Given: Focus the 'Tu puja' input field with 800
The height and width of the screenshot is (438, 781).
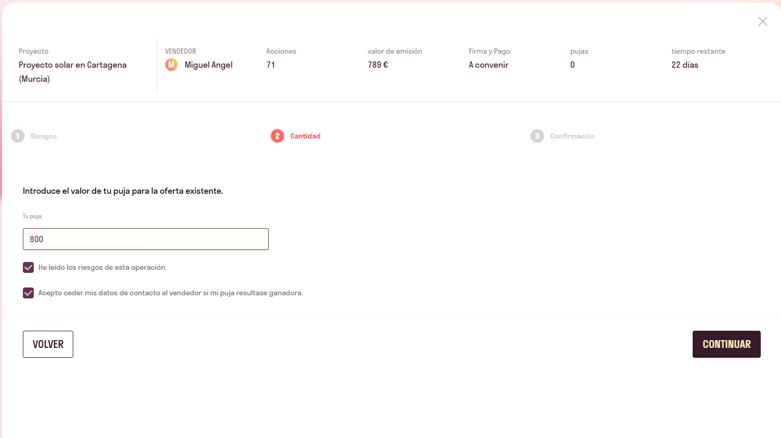Looking at the screenshot, I should [x=145, y=239].
